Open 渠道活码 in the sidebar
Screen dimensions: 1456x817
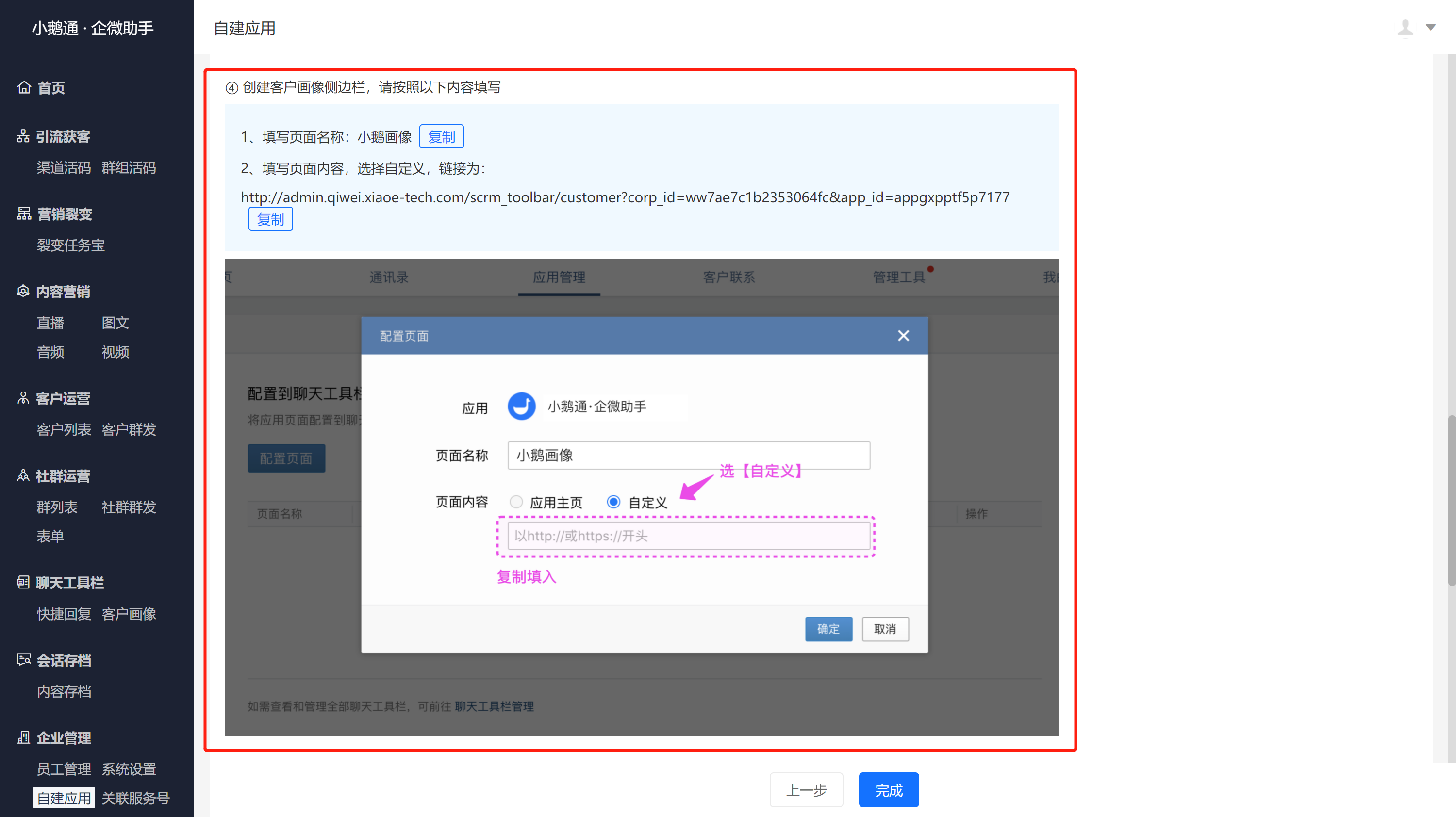tap(64, 168)
